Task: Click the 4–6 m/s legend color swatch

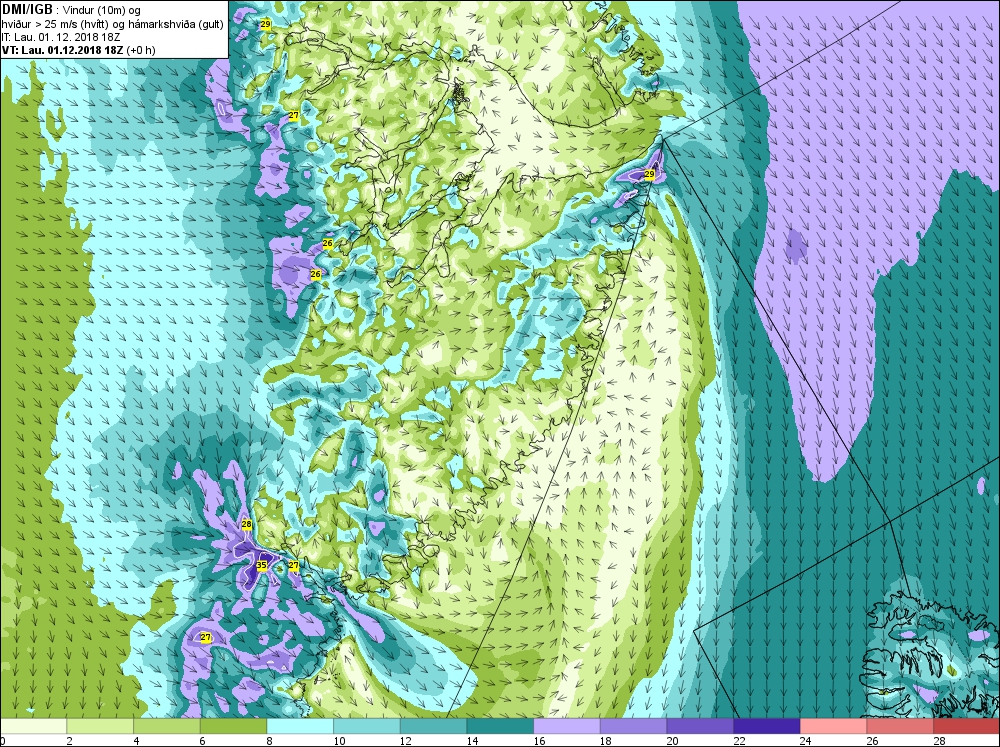Action: tap(166, 727)
